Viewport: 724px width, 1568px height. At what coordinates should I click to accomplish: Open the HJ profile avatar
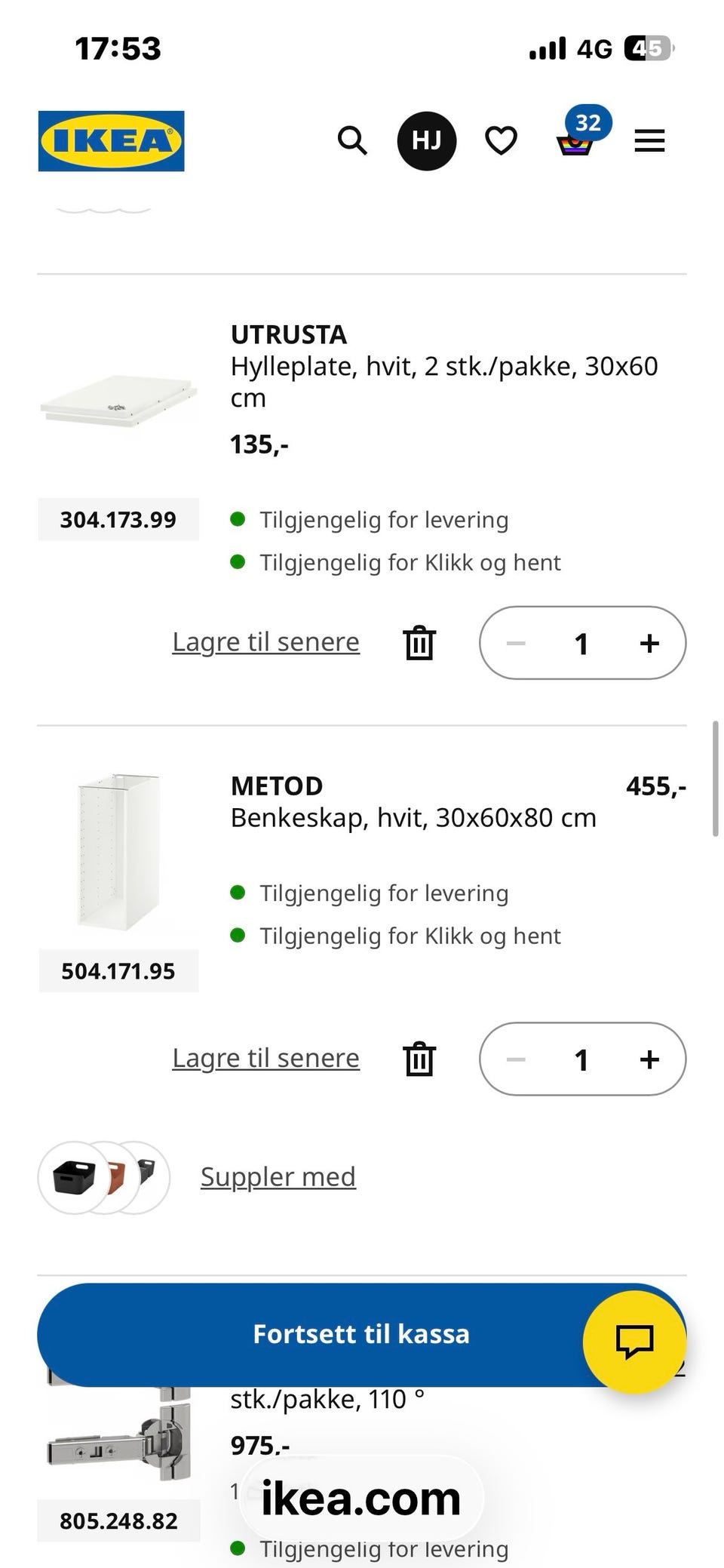(427, 140)
